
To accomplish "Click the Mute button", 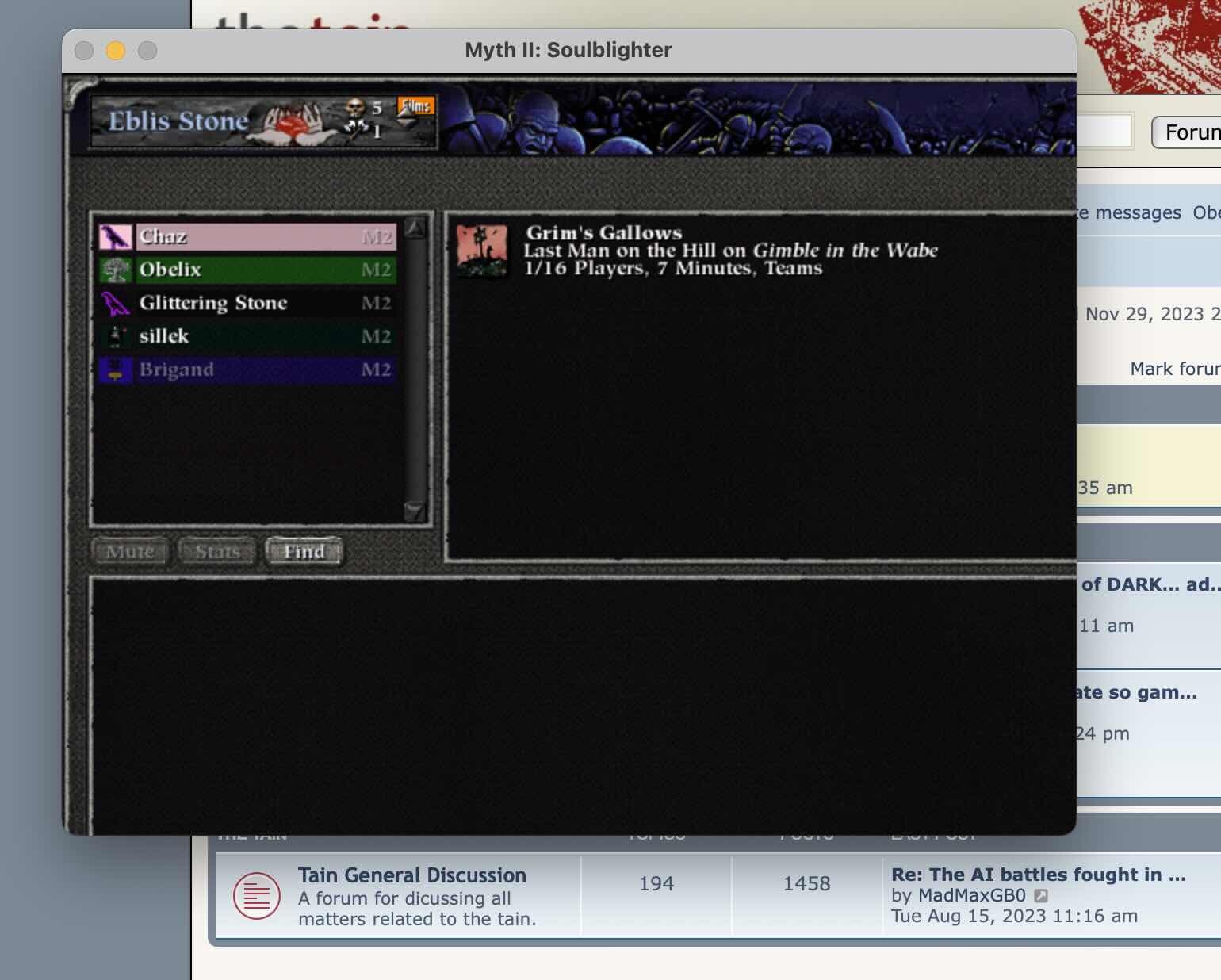I will click(x=130, y=551).
